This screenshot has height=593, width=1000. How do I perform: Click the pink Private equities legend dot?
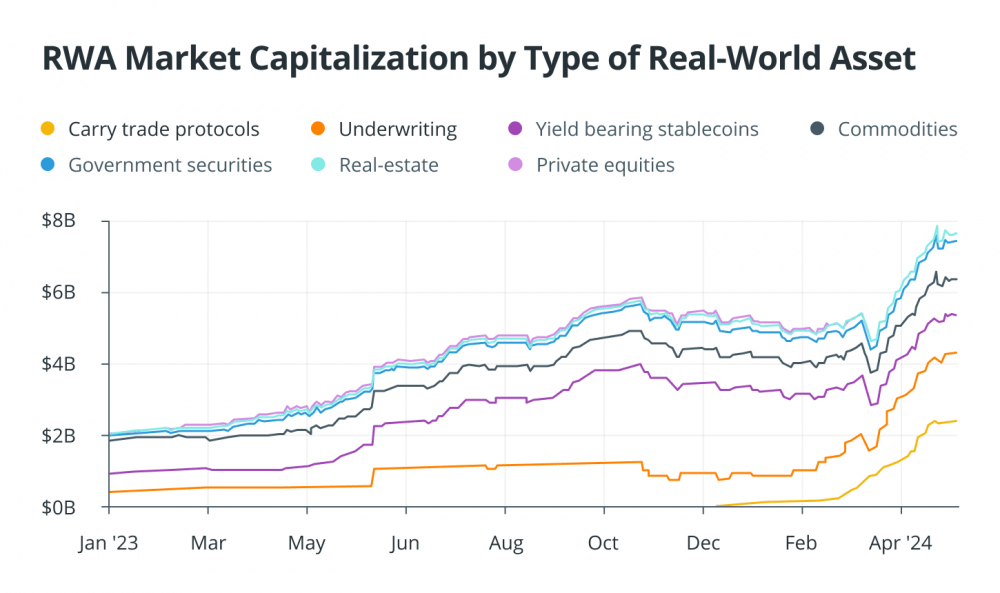coord(515,165)
